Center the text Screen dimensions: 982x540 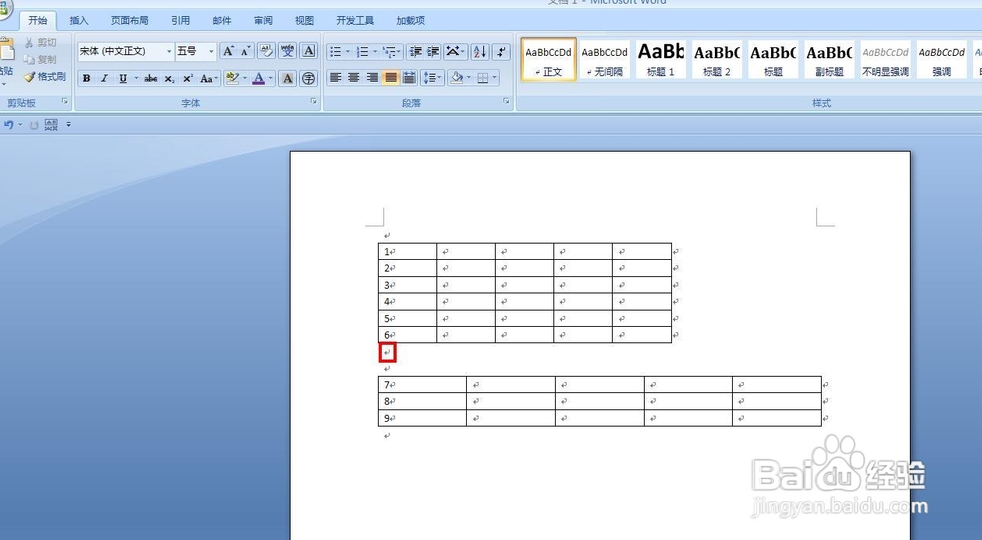point(354,78)
